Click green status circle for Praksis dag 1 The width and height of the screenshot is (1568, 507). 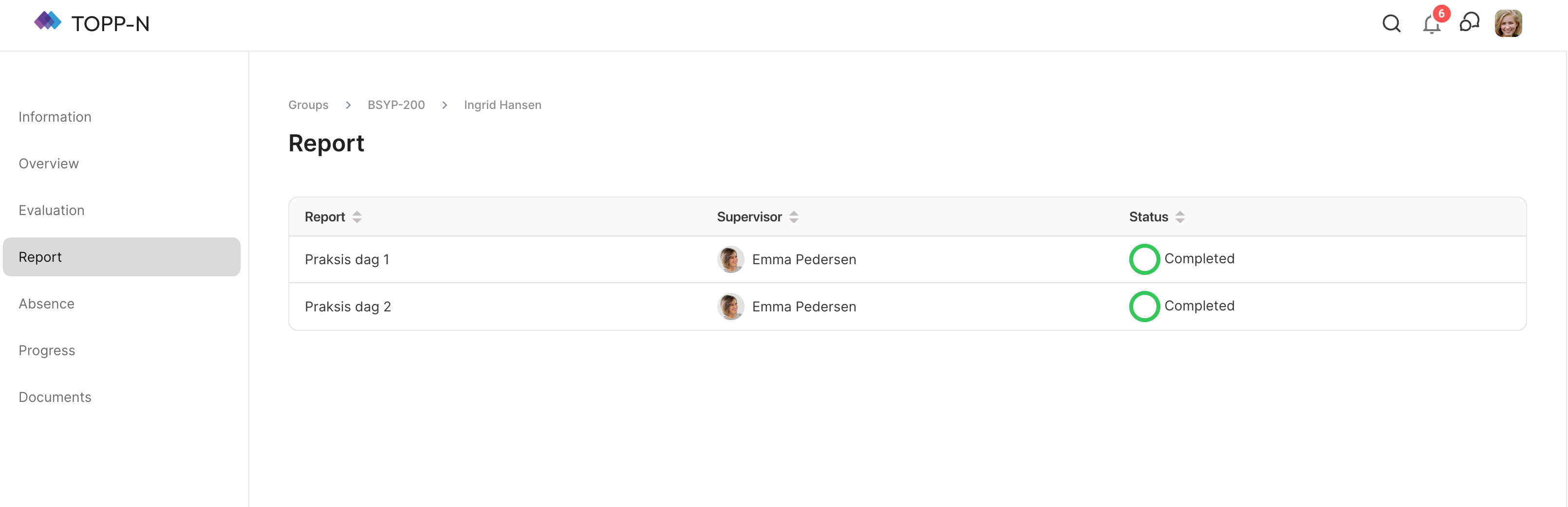1144,259
